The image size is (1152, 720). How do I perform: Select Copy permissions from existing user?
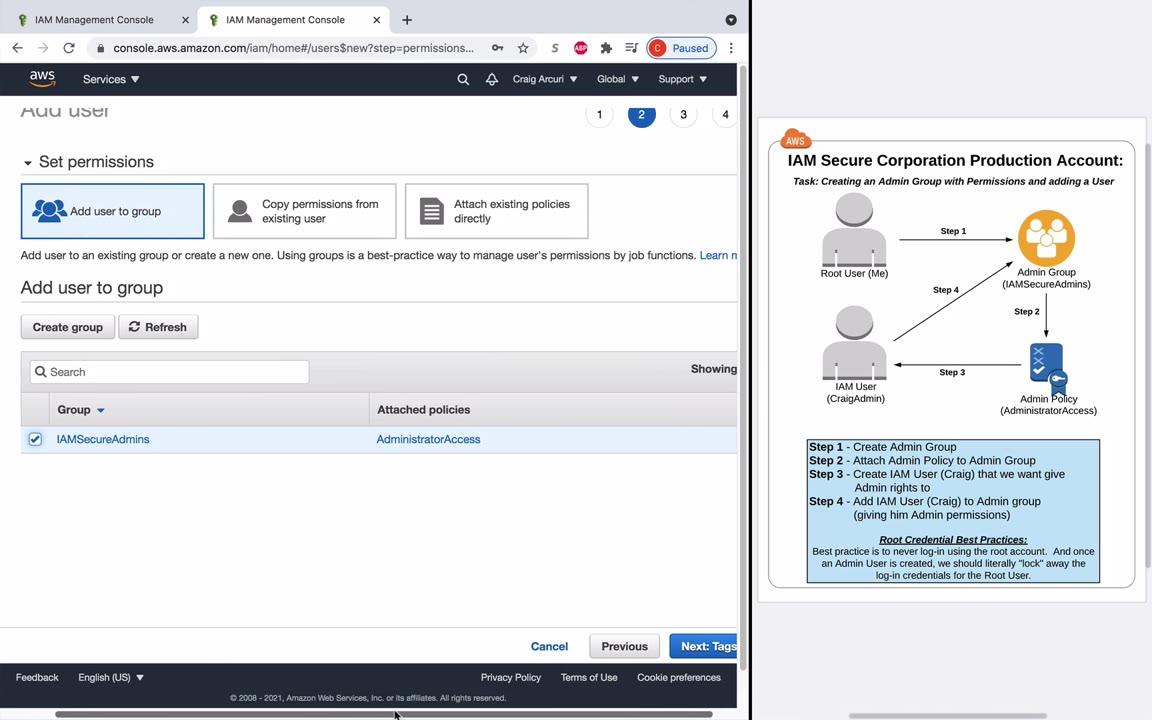(x=304, y=211)
